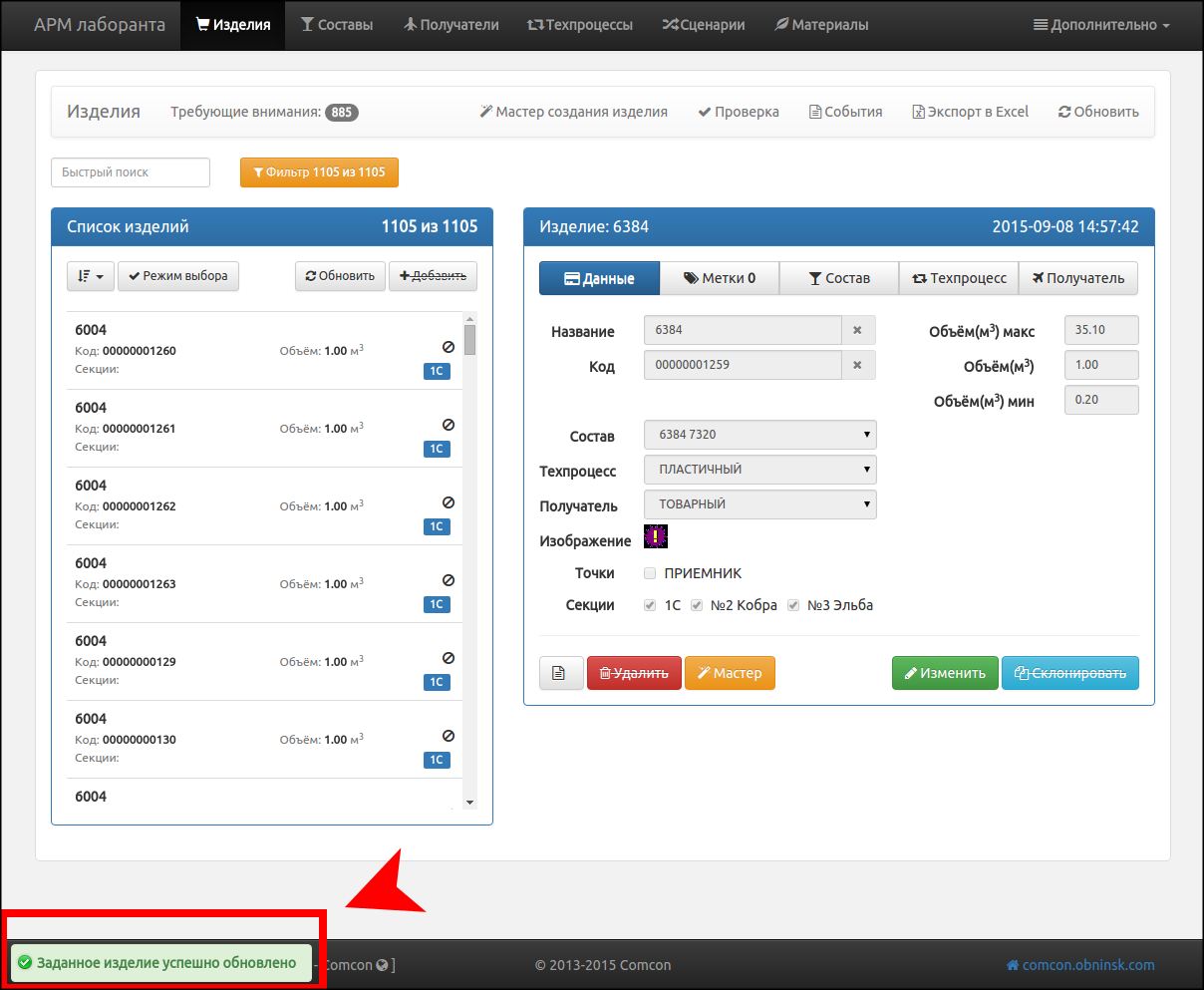Select item with code 00000001262
The height and width of the screenshot is (990, 1204).
click(x=264, y=505)
